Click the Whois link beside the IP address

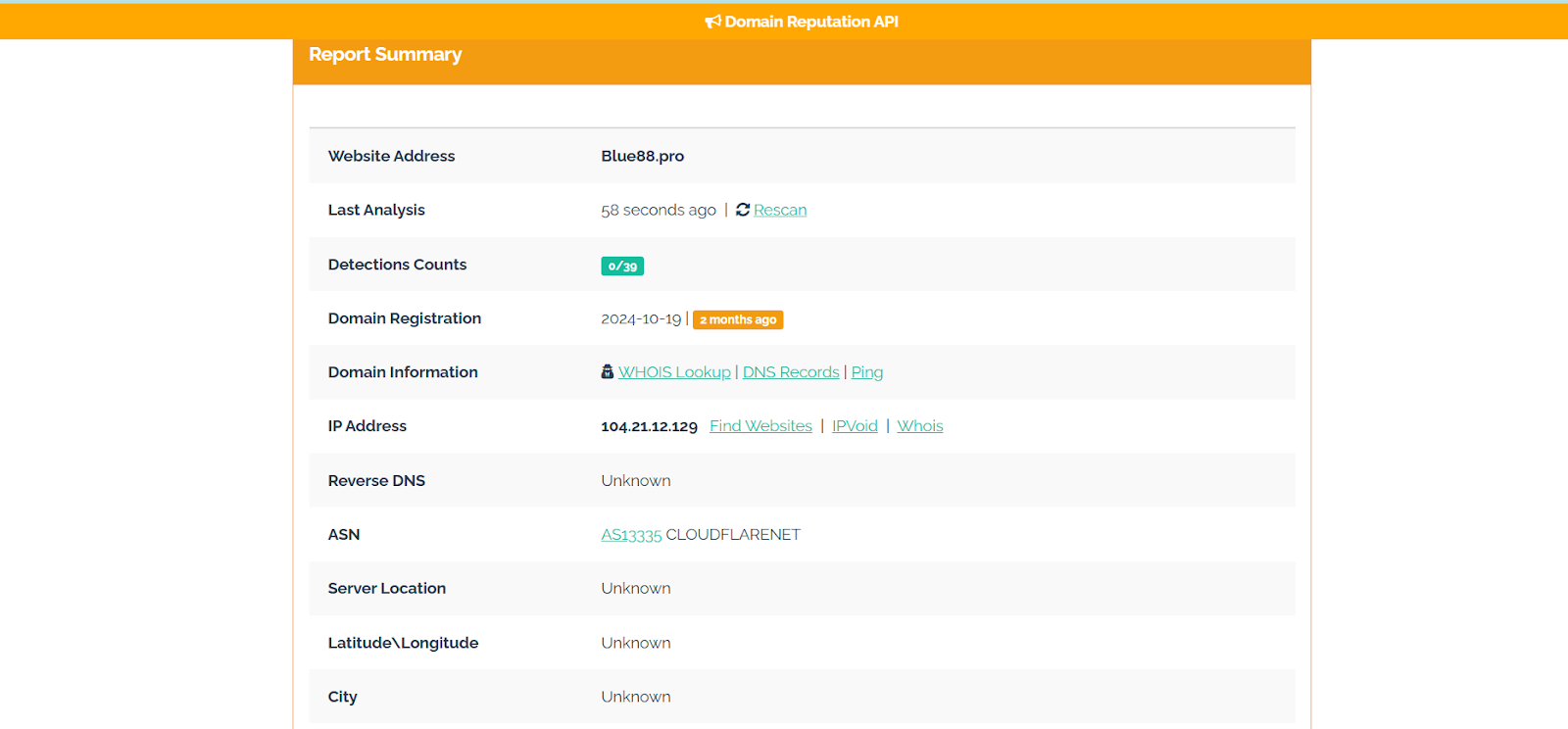pos(920,426)
